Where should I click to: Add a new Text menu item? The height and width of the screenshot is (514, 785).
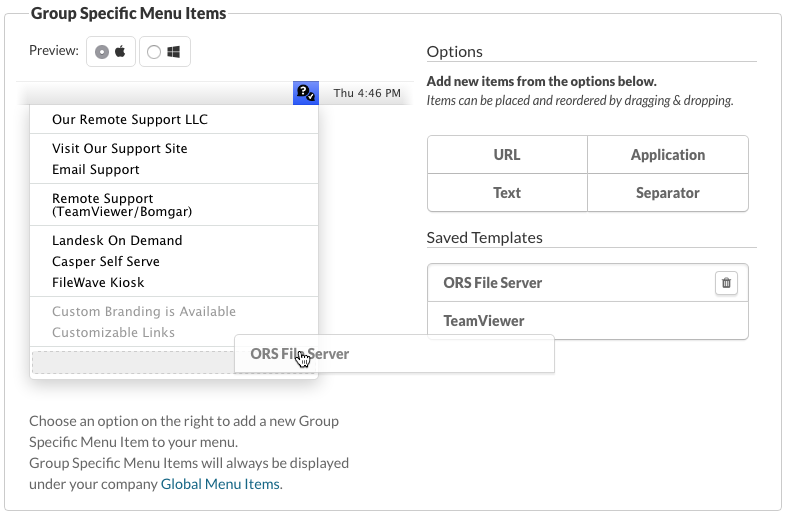click(x=507, y=193)
